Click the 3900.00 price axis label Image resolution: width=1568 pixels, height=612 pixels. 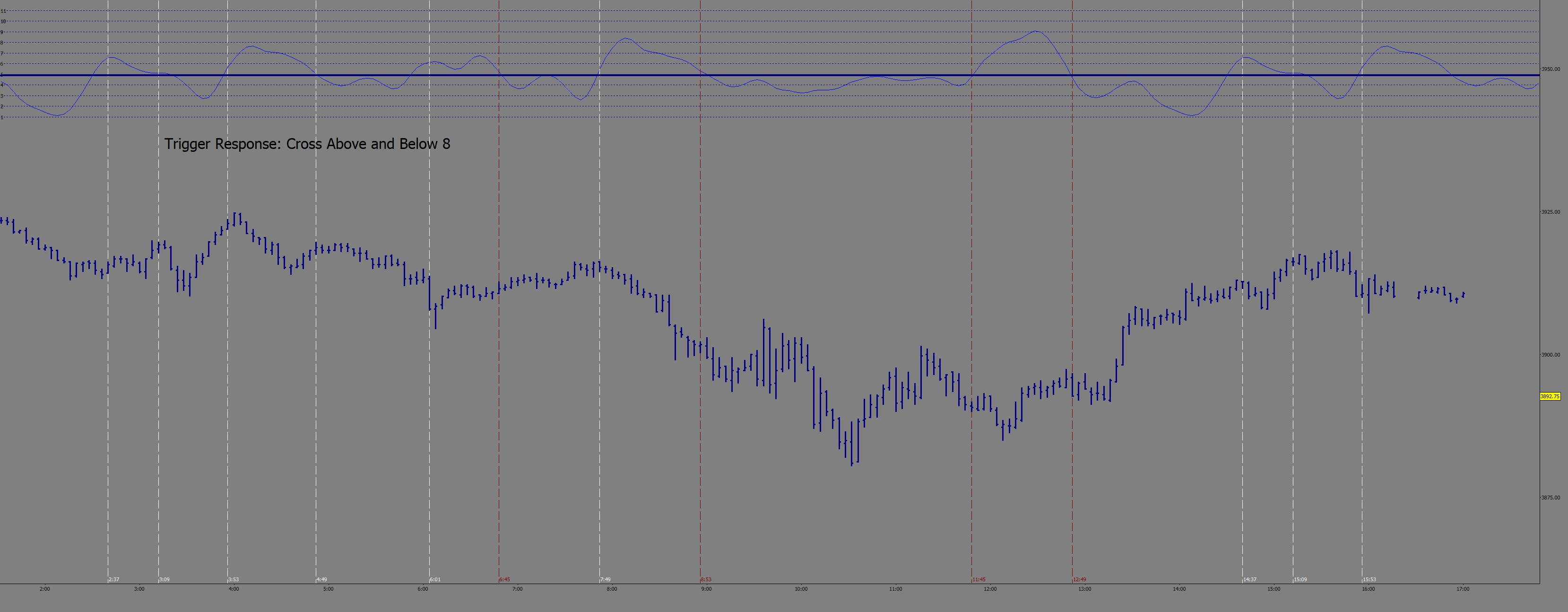(x=1551, y=354)
